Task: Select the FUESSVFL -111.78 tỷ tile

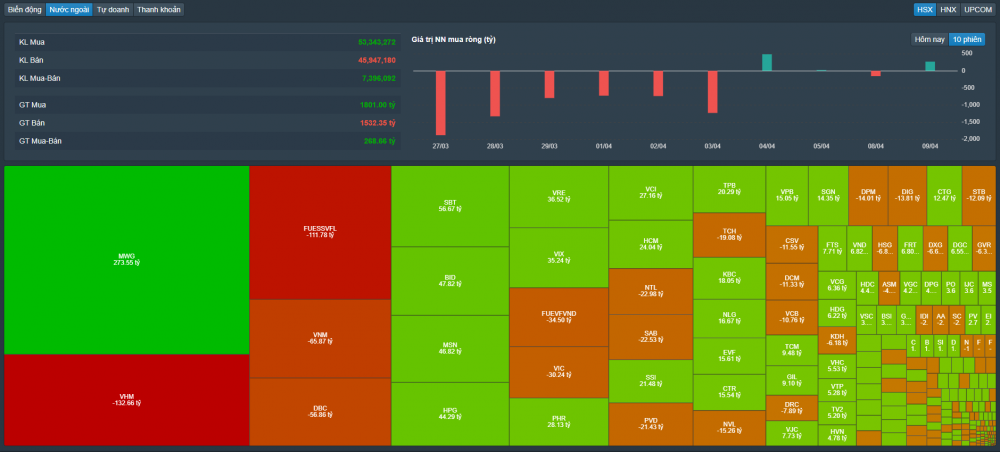Action: click(x=320, y=233)
